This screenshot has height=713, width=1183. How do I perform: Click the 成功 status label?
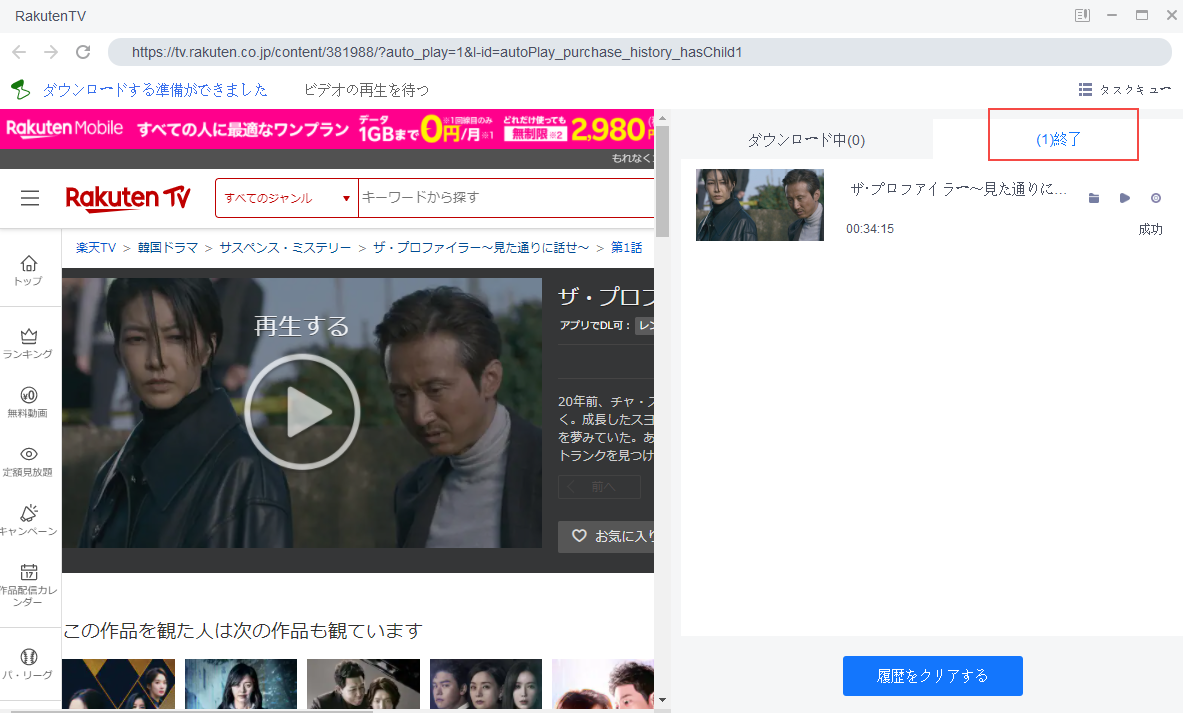point(1151,229)
